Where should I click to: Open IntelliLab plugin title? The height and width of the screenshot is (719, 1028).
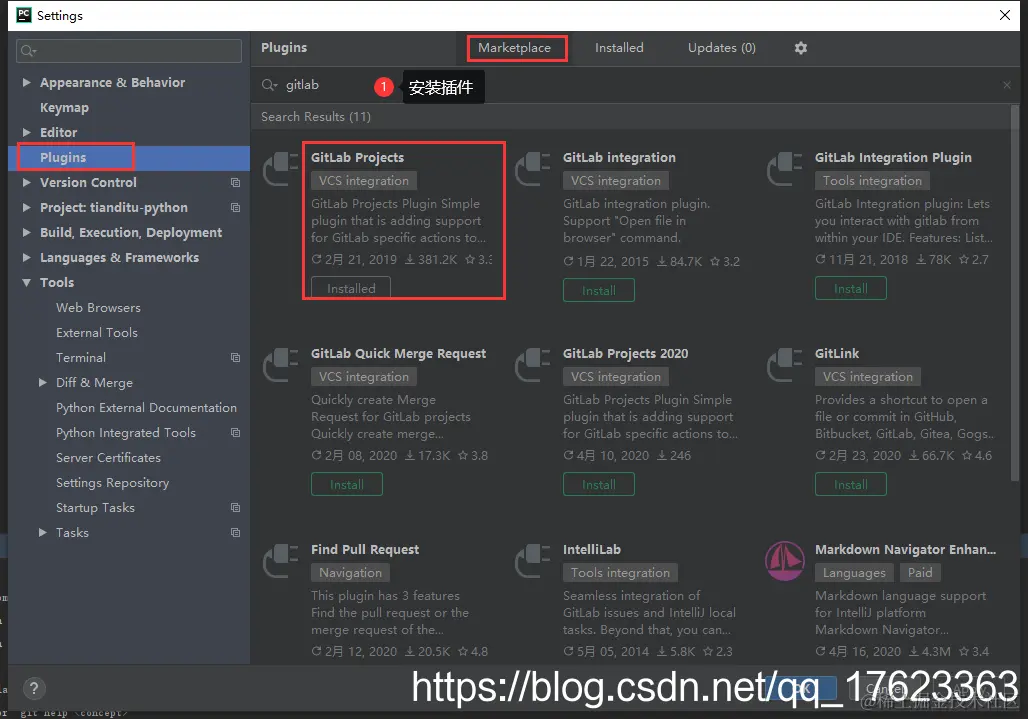(x=591, y=549)
